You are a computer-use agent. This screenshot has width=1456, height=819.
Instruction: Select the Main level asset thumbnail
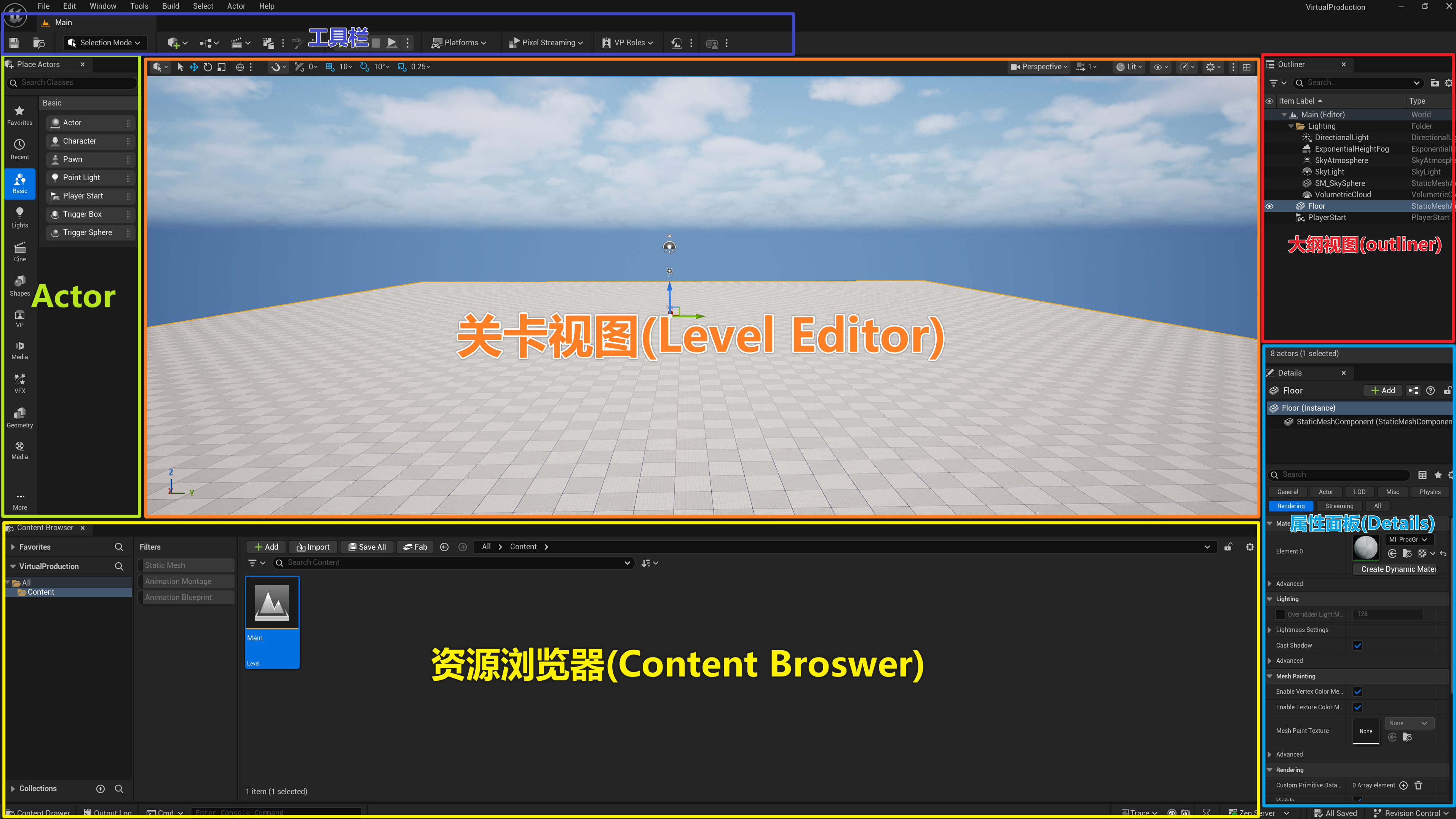tap(272, 603)
